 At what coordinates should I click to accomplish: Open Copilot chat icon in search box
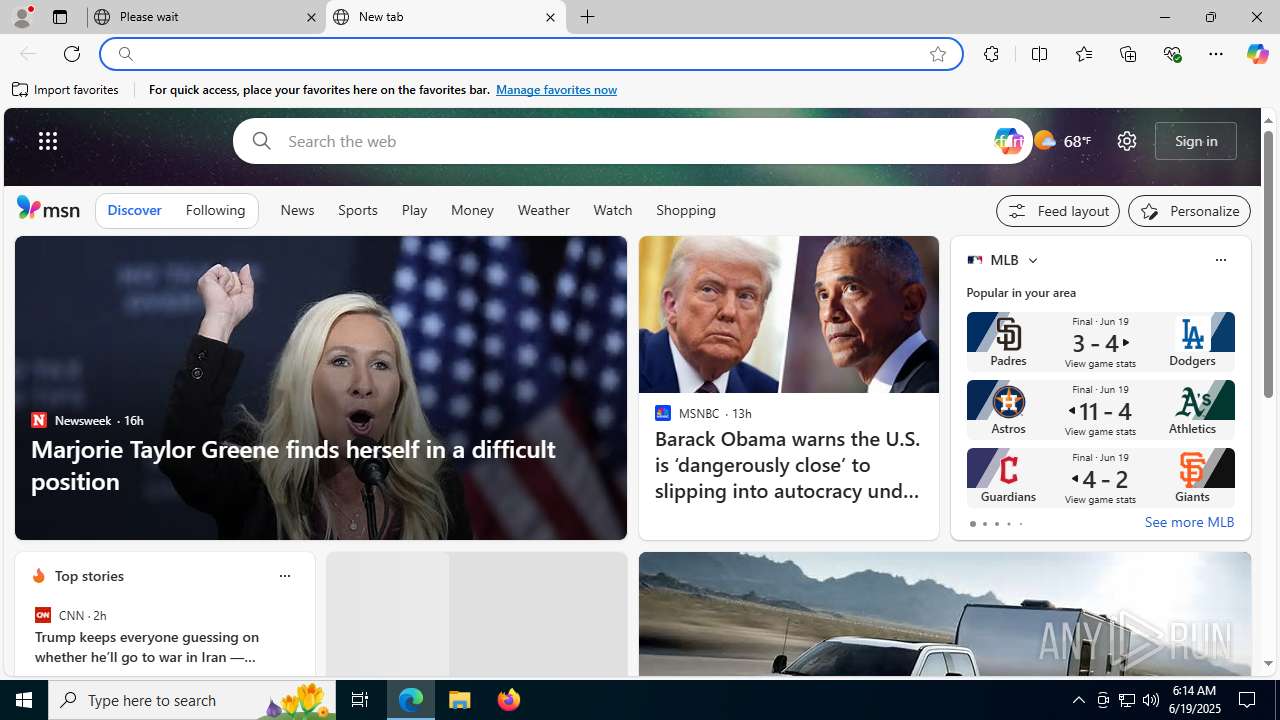pos(1008,141)
